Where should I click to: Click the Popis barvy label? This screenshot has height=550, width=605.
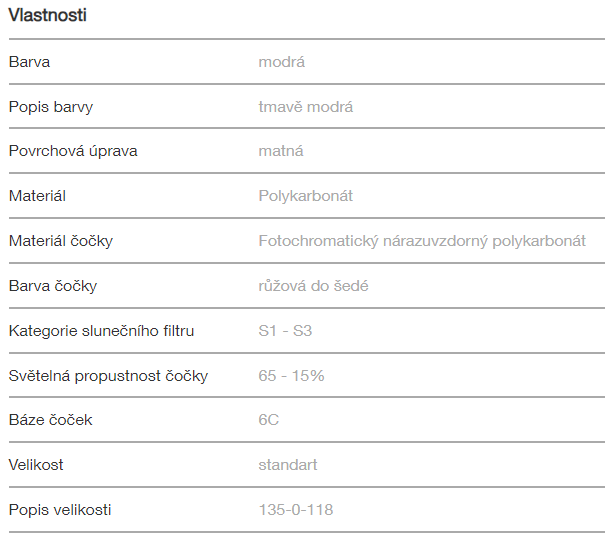coord(50,107)
